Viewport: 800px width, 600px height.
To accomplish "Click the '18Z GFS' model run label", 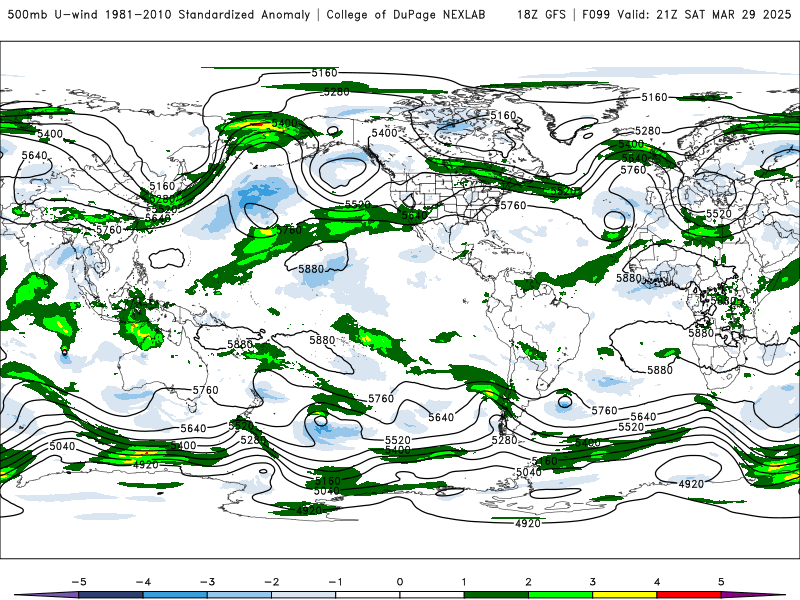I will [541, 14].
